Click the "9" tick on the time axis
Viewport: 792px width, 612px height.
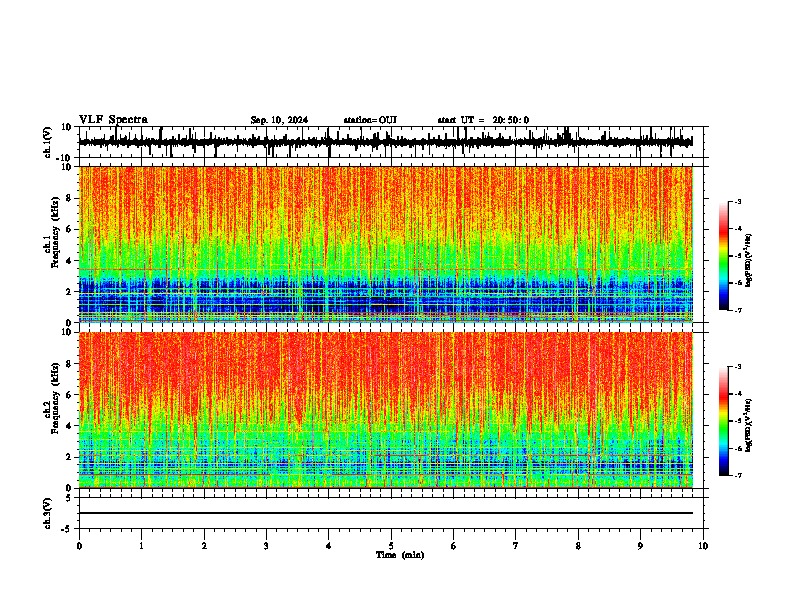pos(640,546)
